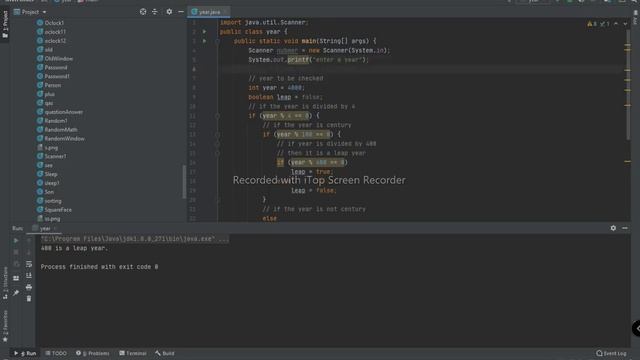640x360 pixels.
Task: Open the Build tool window
Action: pos(165,353)
